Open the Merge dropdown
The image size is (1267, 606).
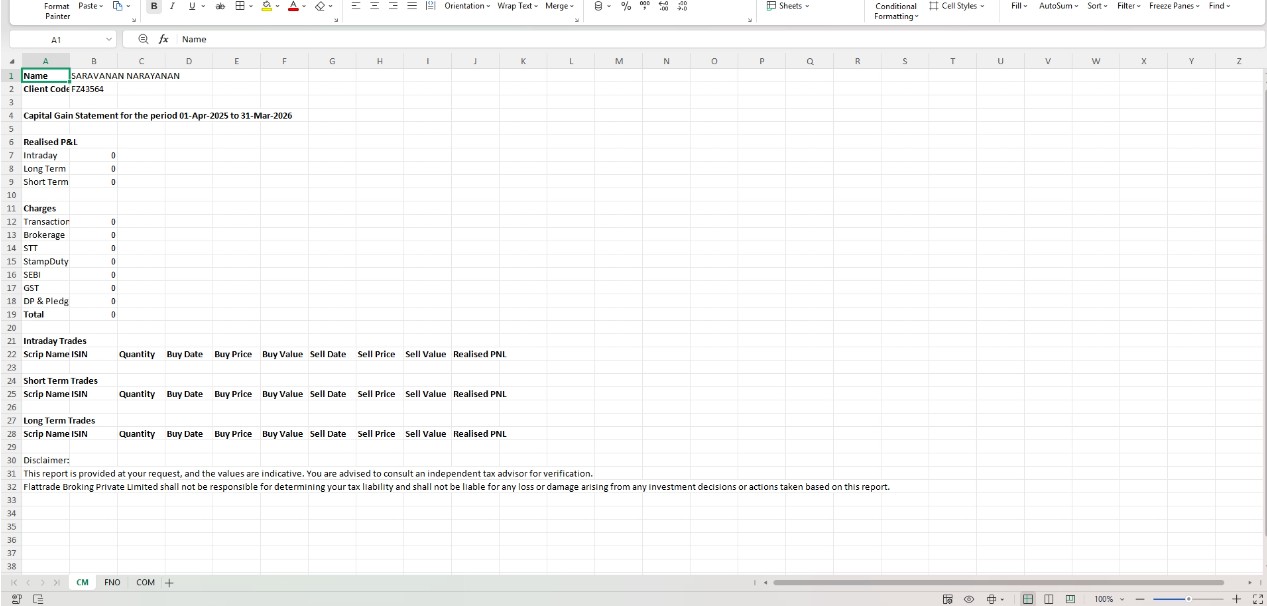(559, 6)
